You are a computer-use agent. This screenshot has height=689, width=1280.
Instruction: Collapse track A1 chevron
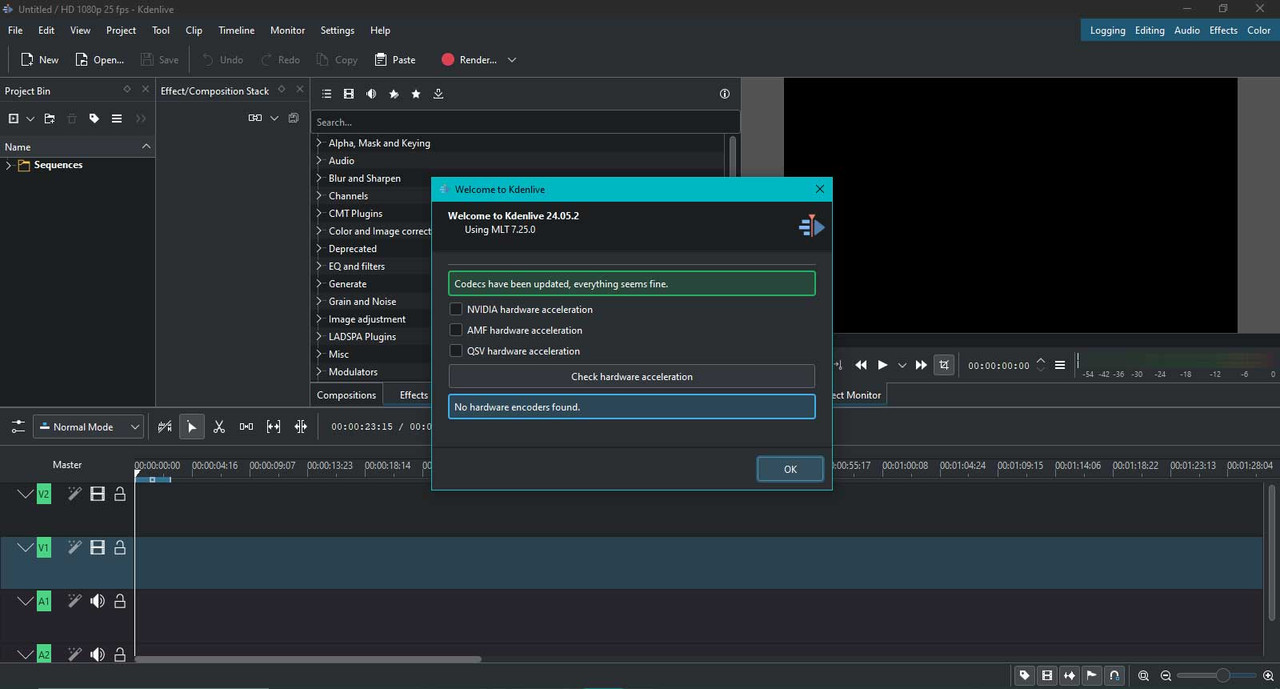(x=25, y=601)
